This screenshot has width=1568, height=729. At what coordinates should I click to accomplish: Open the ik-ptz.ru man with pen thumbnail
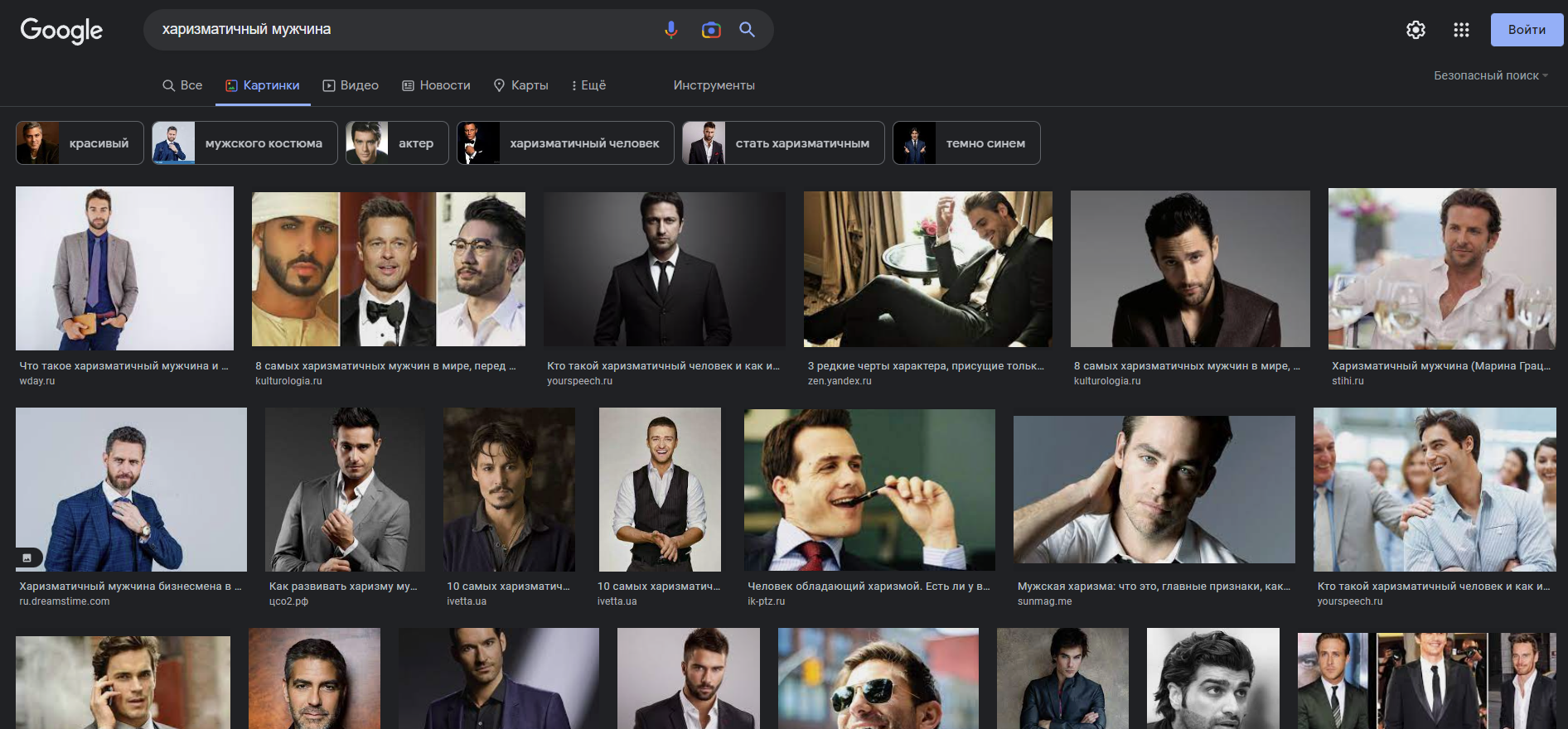[869, 490]
